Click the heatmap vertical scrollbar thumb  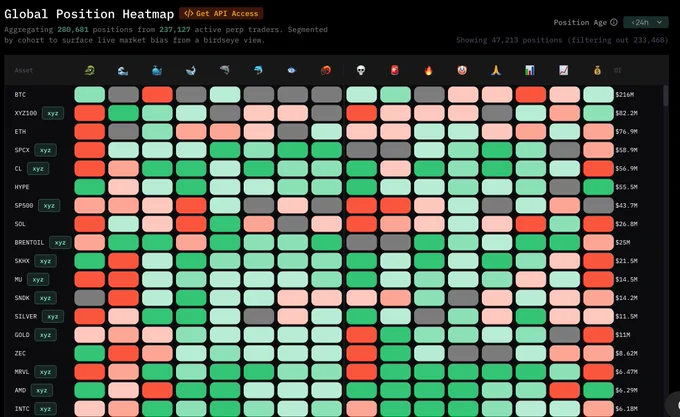coord(666,96)
